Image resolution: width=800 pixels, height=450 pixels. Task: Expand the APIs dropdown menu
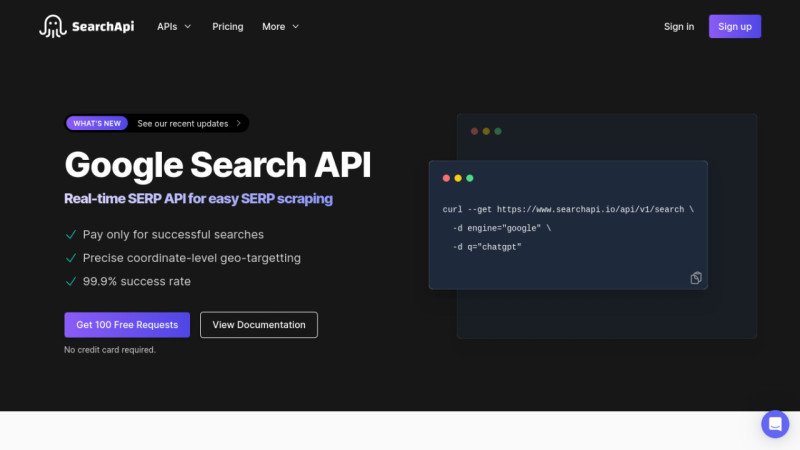[x=174, y=27]
